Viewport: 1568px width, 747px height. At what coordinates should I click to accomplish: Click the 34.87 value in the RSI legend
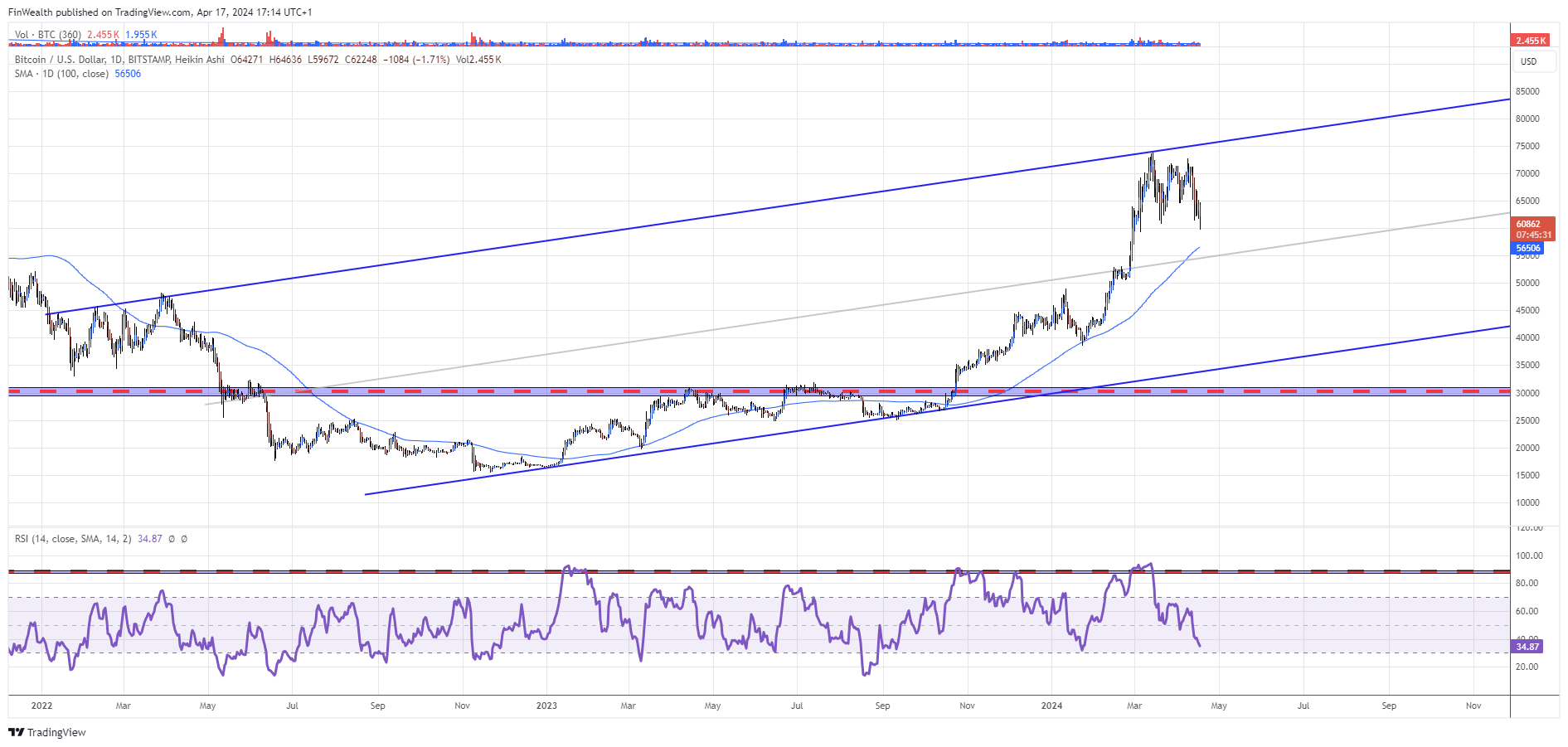pyautogui.click(x=150, y=539)
